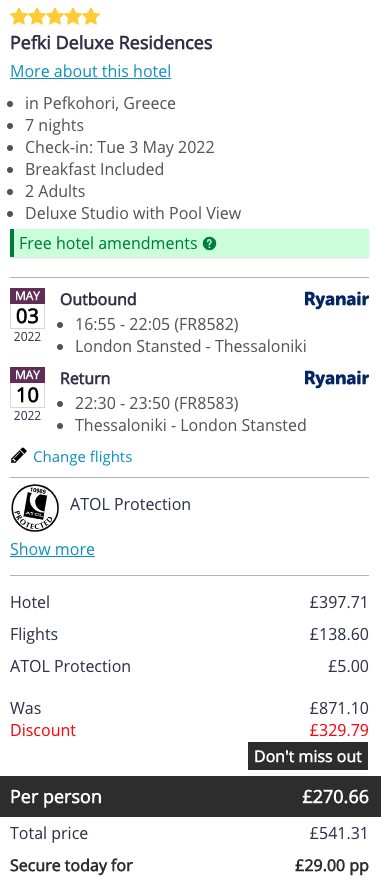Open the More about this hotel link
381x893 pixels.
click(x=91, y=71)
